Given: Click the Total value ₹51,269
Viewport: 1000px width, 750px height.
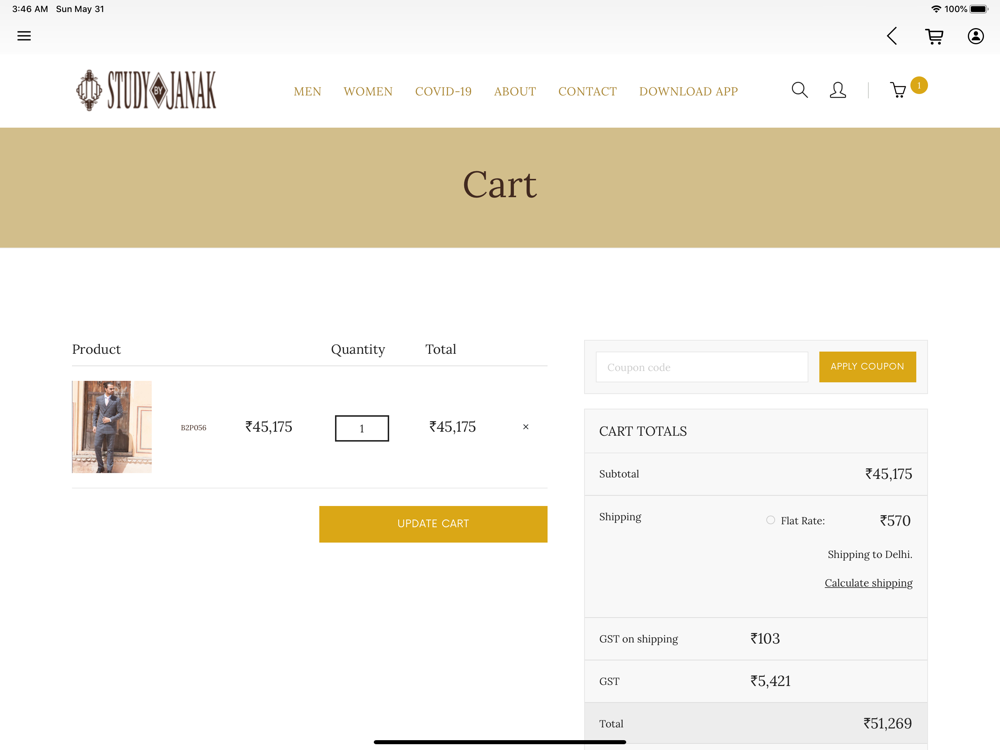Looking at the screenshot, I should pos(887,724).
